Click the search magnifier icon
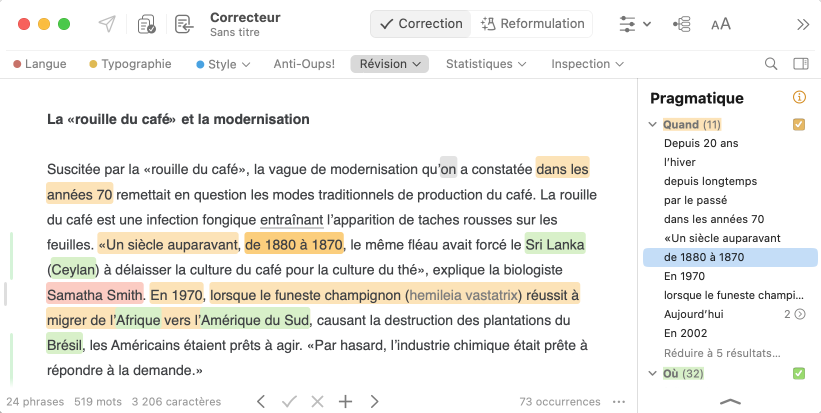This screenshot has height=413, width=821. coord(771,64)
